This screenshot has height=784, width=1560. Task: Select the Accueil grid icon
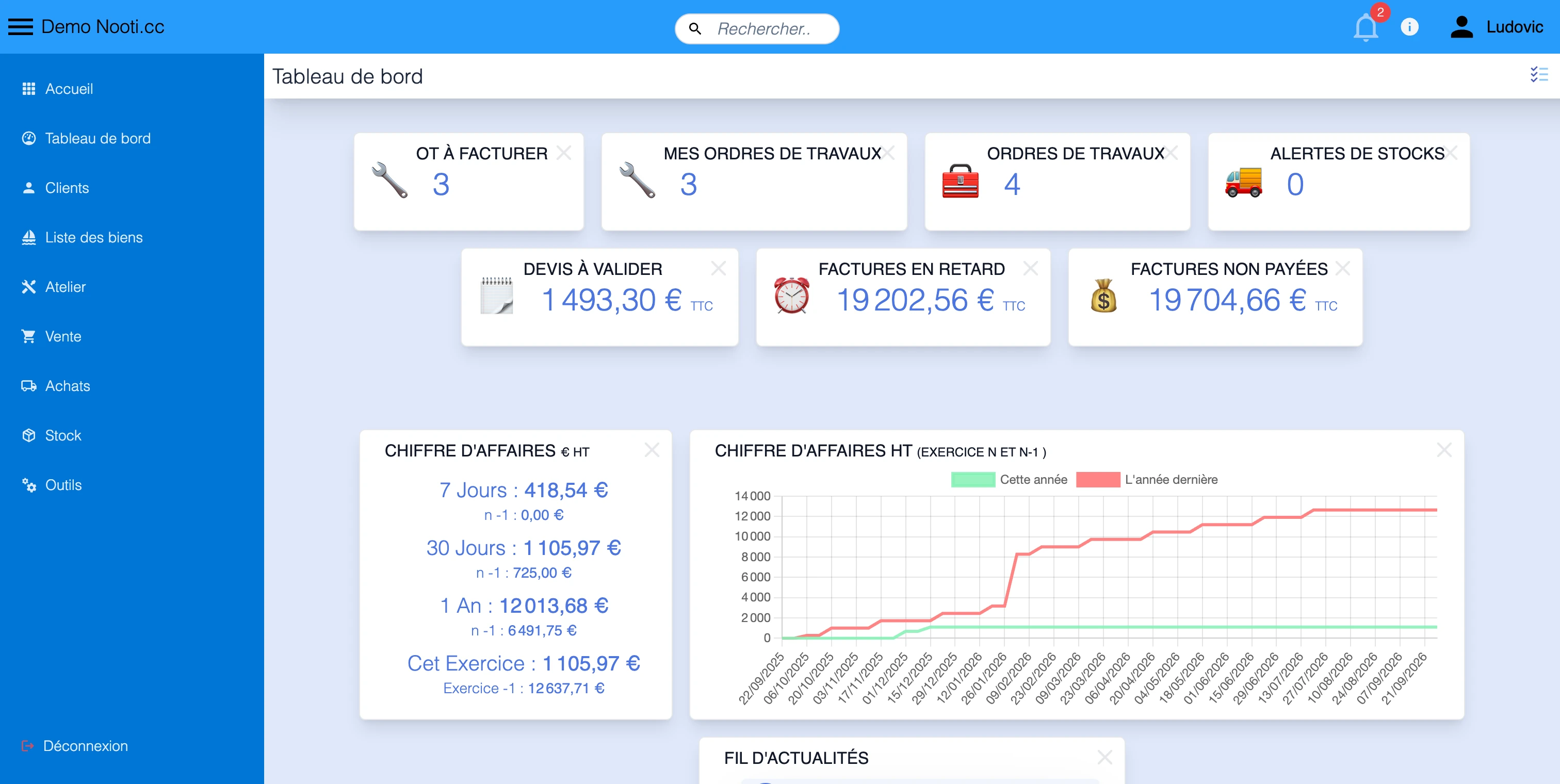(x=28, y=88)
